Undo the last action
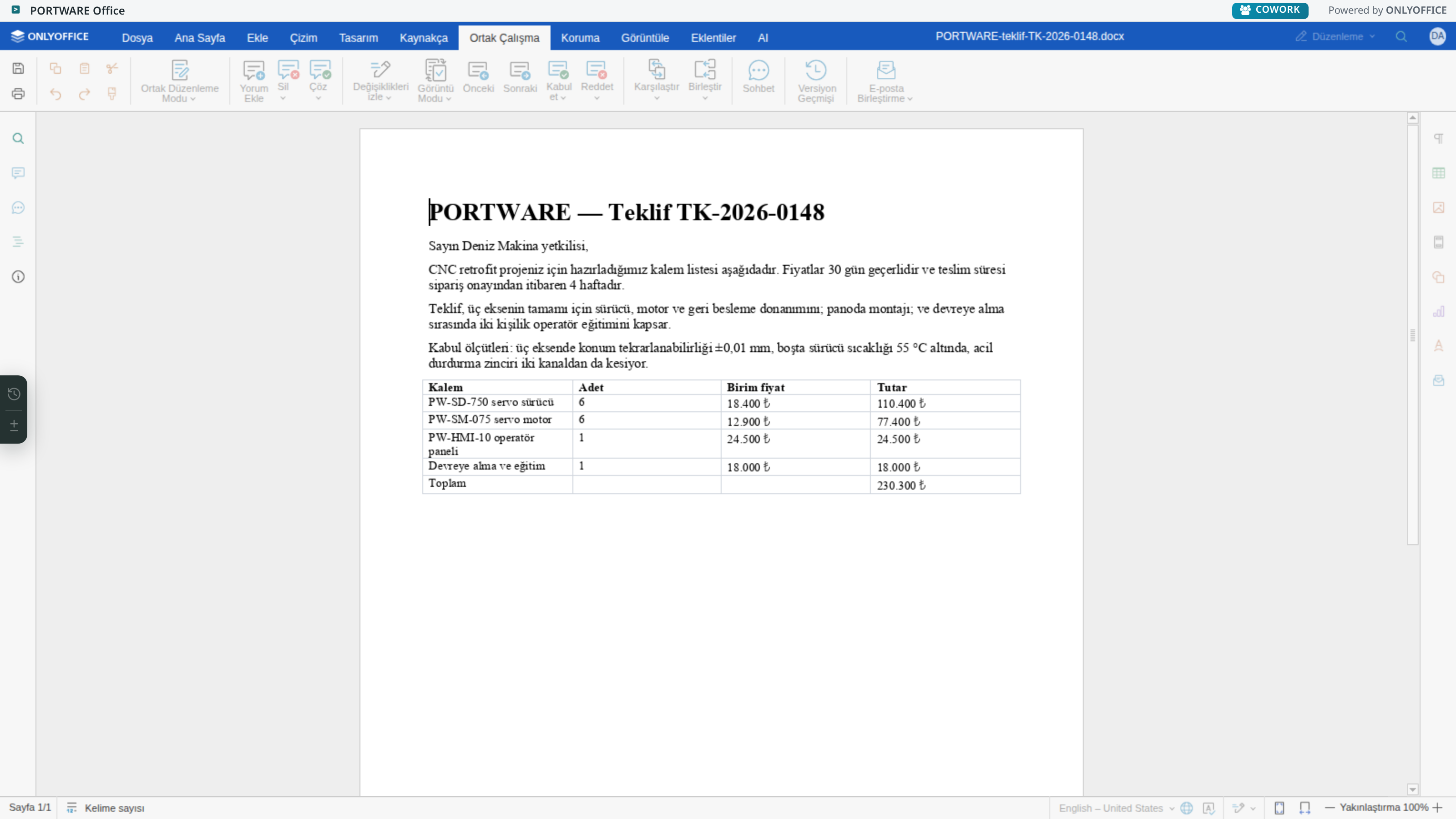 pos(56,94)
